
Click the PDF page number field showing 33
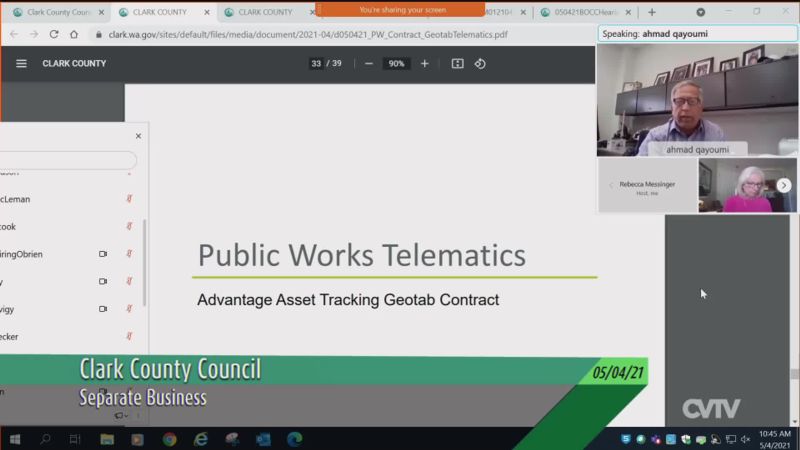click(x=317, y=63)
